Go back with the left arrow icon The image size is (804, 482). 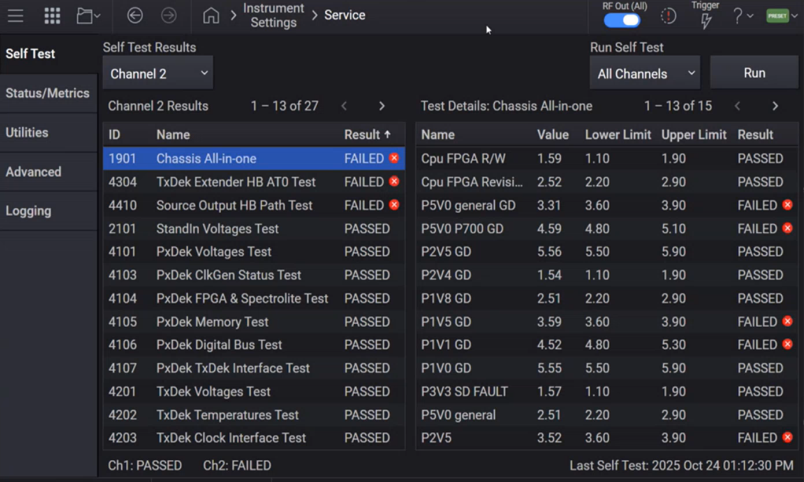click(135, 16)
